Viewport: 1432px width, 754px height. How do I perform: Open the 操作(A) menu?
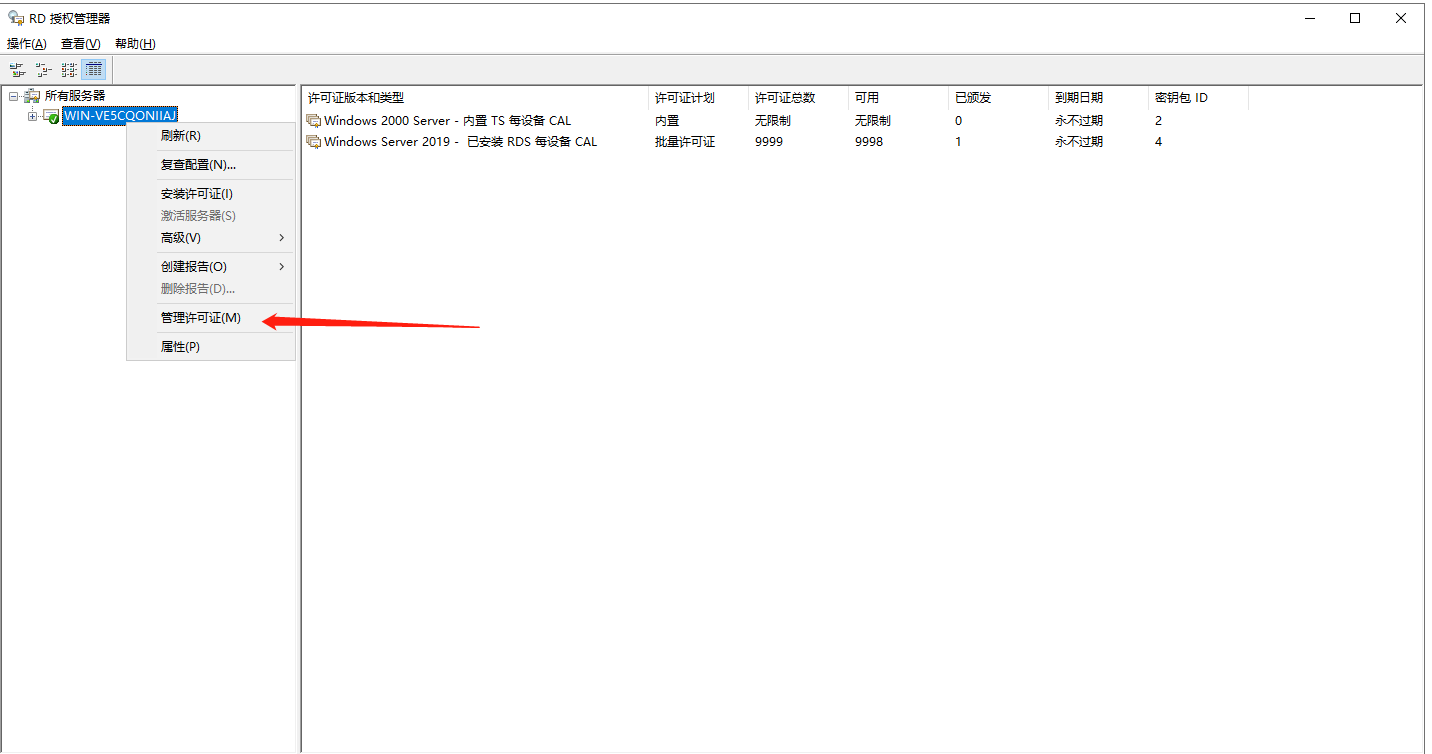coord(27,44)
